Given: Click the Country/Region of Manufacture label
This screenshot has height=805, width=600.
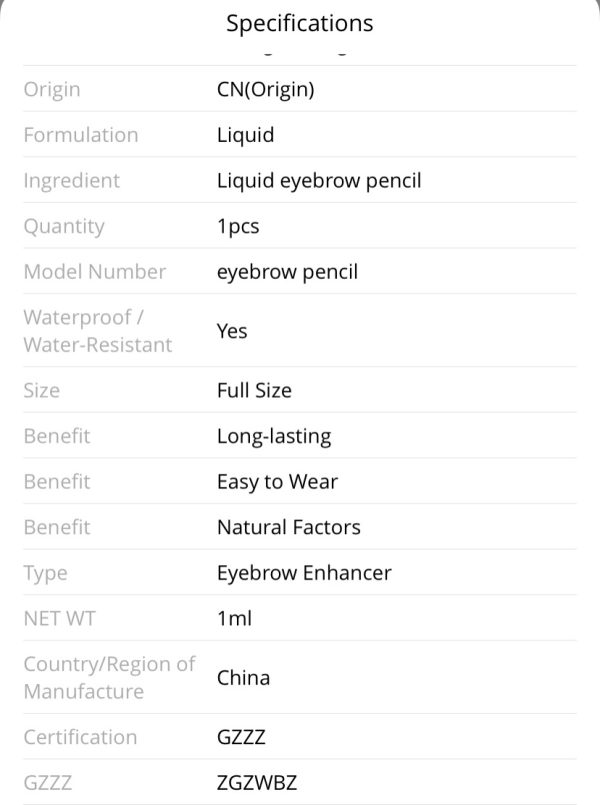Looking at the screenshot, I should (109, 678).
